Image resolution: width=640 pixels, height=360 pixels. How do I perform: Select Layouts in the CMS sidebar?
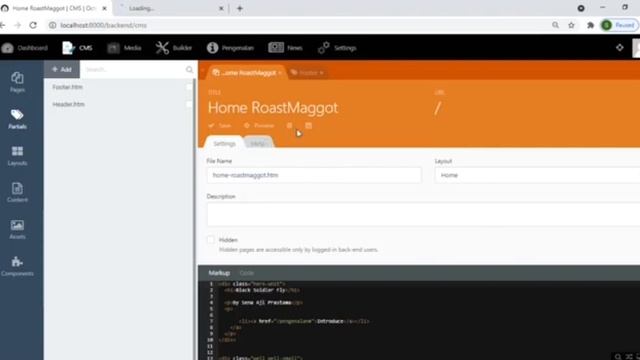tap(17, 156)
